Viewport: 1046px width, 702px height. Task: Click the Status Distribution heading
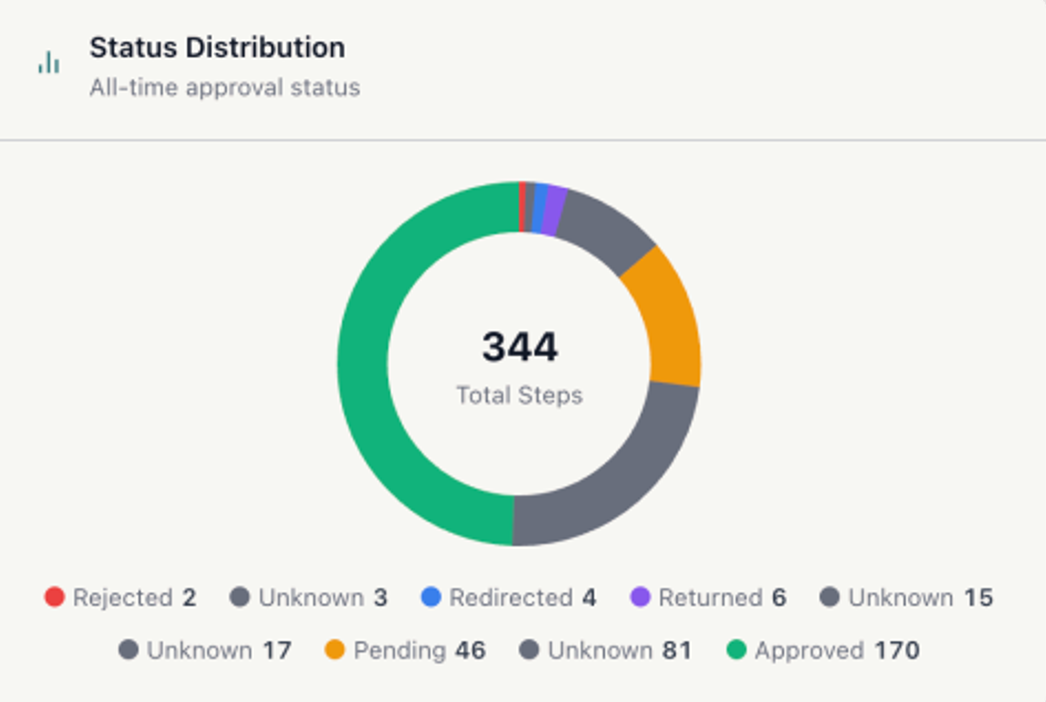[x=217, y=47]
